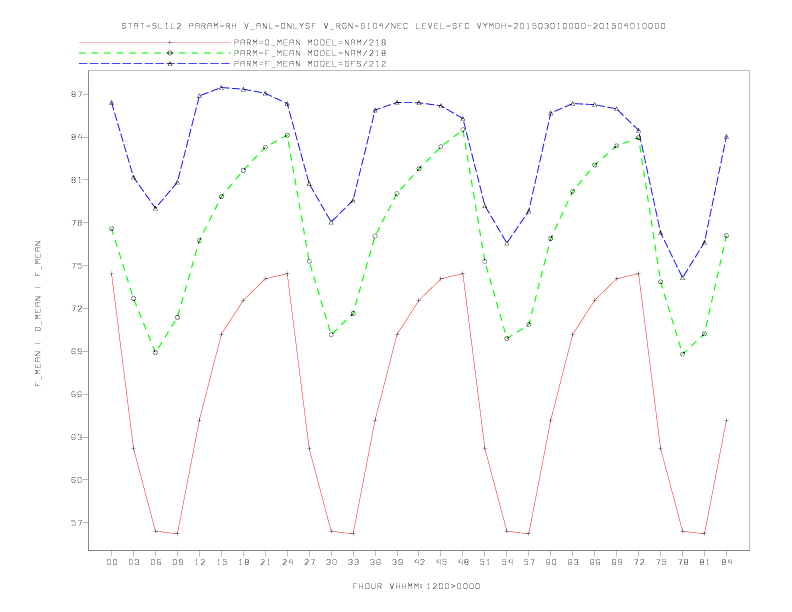Click x-axis forecast hour label 51
The width and height of the screenshot is (792, 612).
tap(485, 562)
